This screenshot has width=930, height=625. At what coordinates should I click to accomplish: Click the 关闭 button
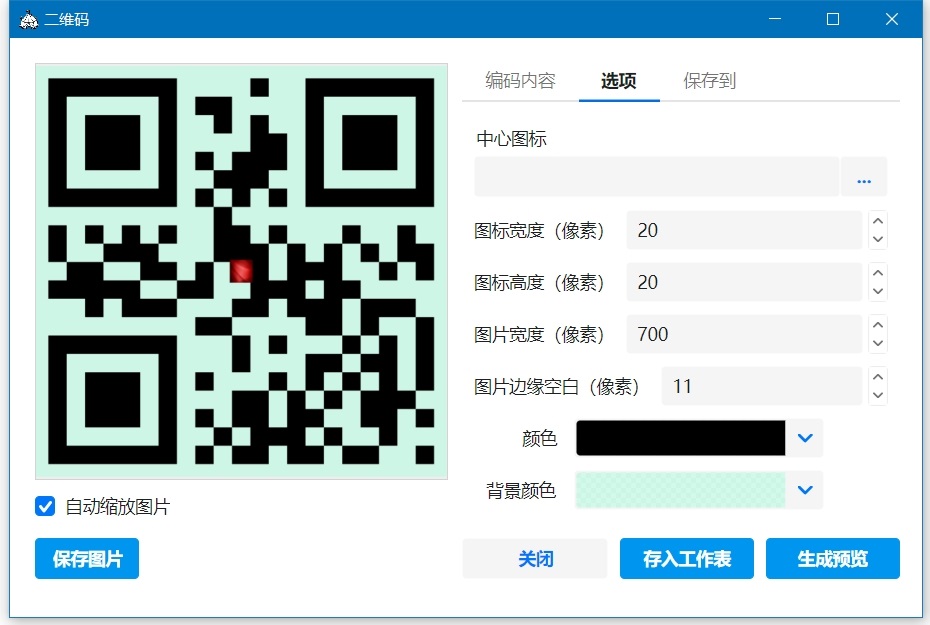coord(535,559)
